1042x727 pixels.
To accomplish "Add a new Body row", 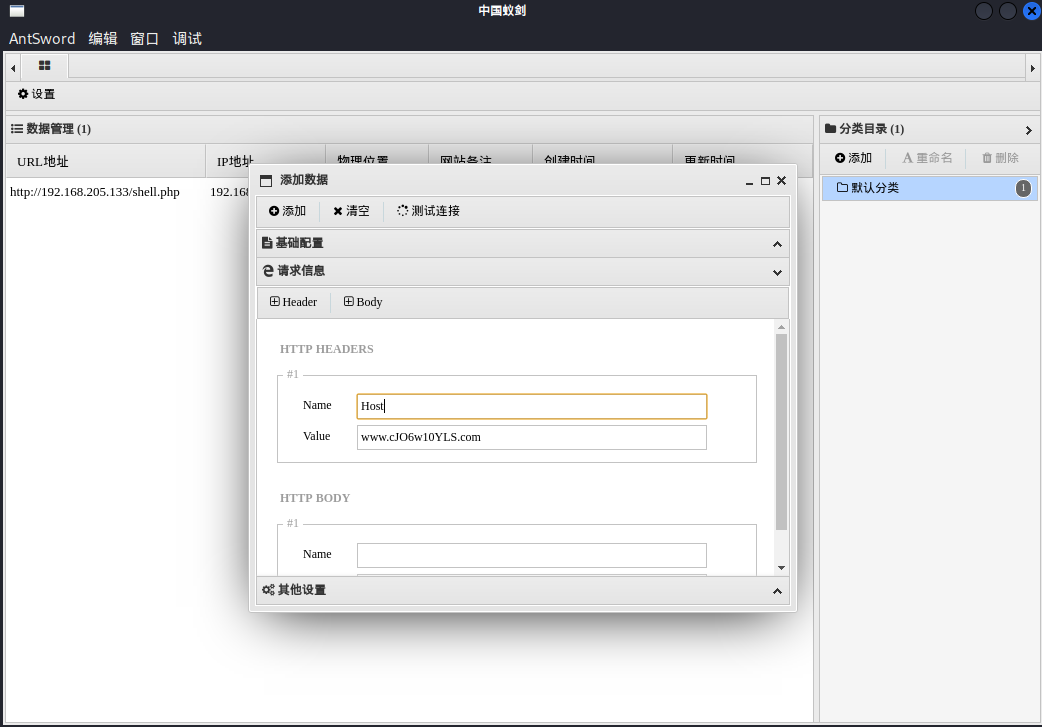I will coord(363,302).
